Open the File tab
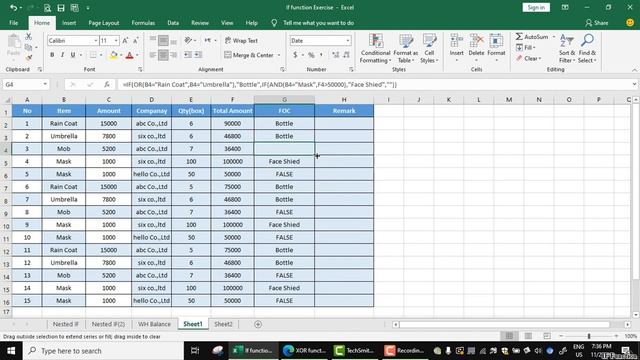 pyautogui.click(x=13, y=23)
